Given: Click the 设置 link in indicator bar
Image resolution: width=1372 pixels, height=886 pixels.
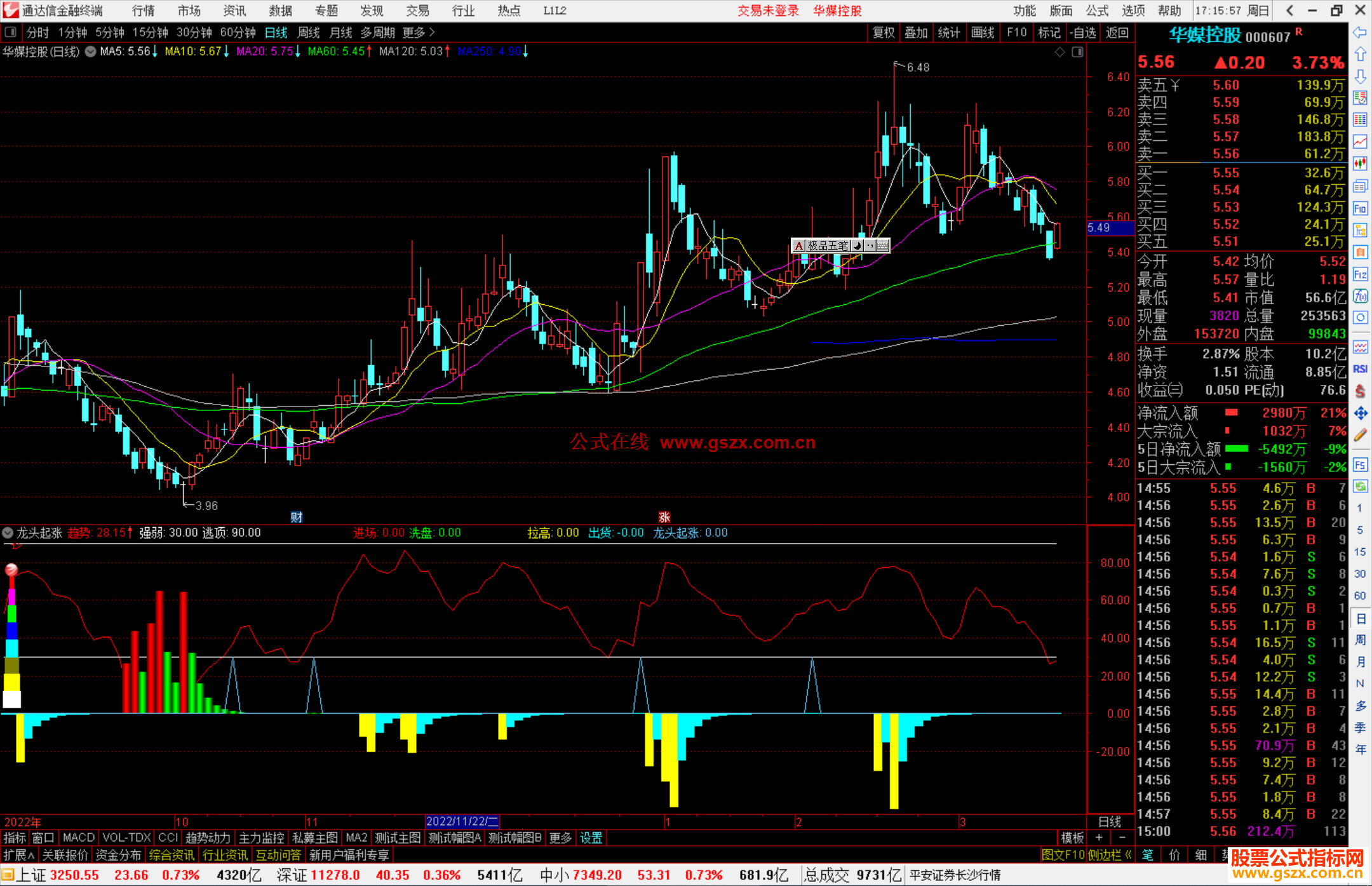Looking at the screenshot, I should 591,838.
